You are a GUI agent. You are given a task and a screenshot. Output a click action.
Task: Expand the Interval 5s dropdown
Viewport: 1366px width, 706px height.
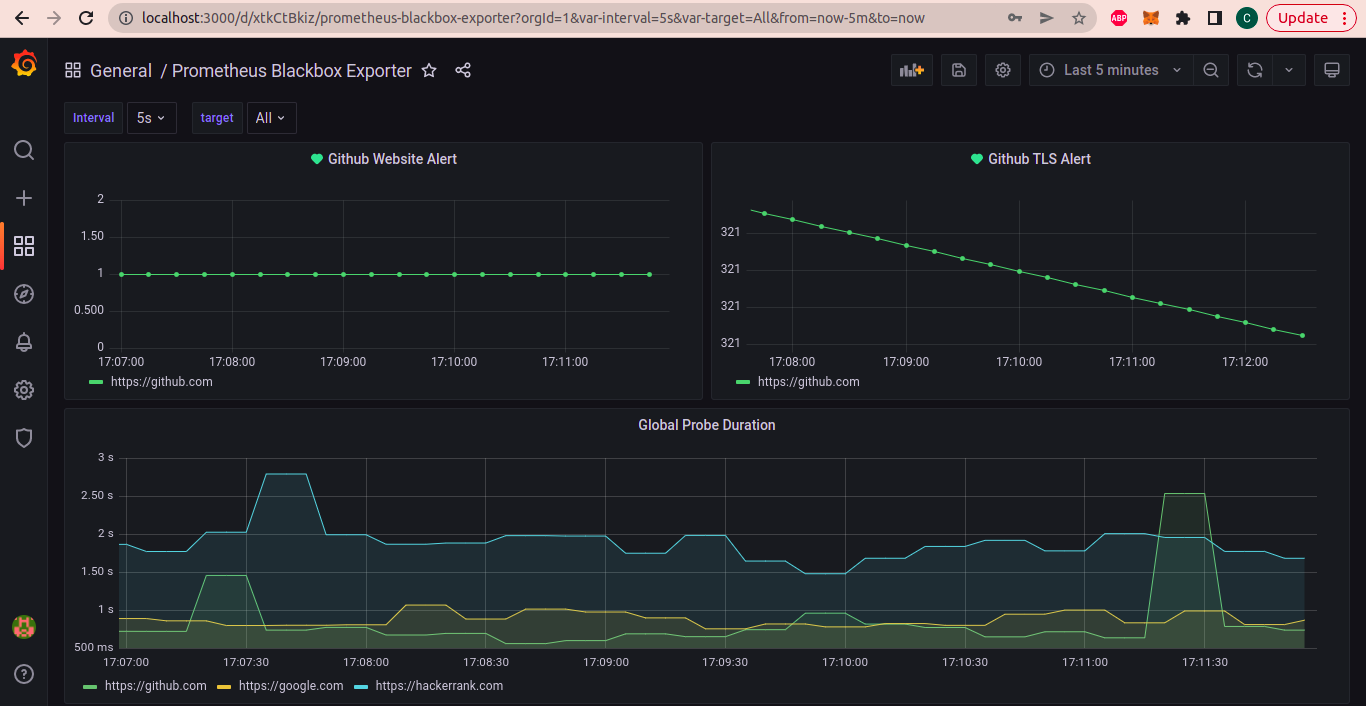pos(151,118)
